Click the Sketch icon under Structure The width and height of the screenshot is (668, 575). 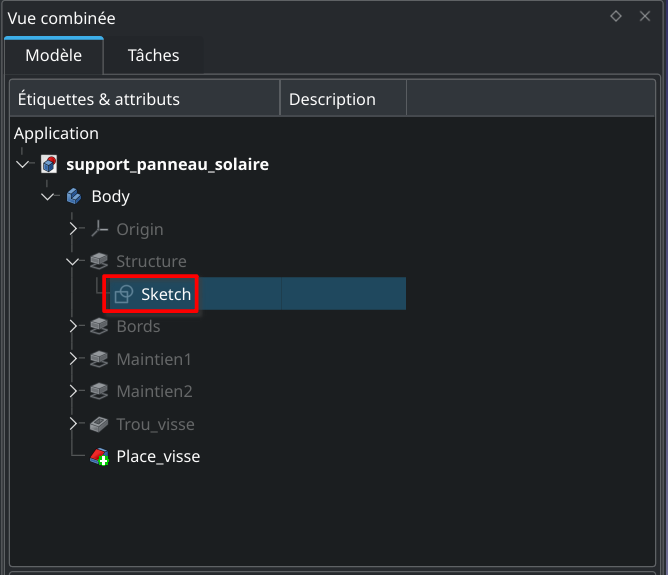(x=124, y=294)
